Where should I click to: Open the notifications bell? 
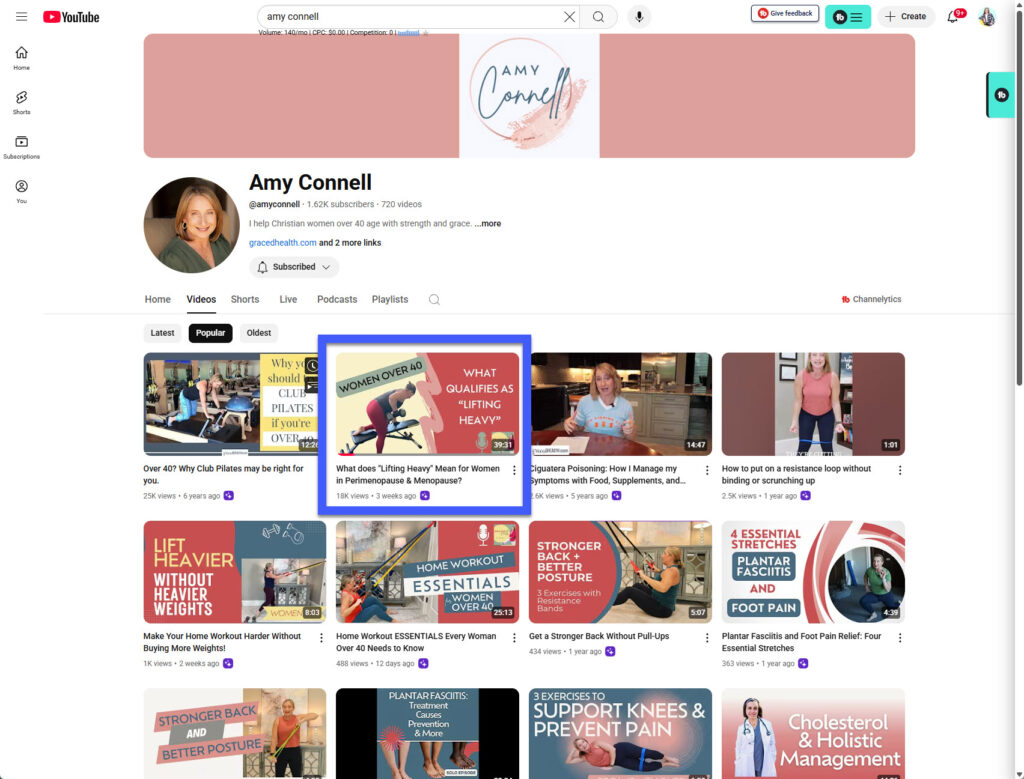[953, 16]
